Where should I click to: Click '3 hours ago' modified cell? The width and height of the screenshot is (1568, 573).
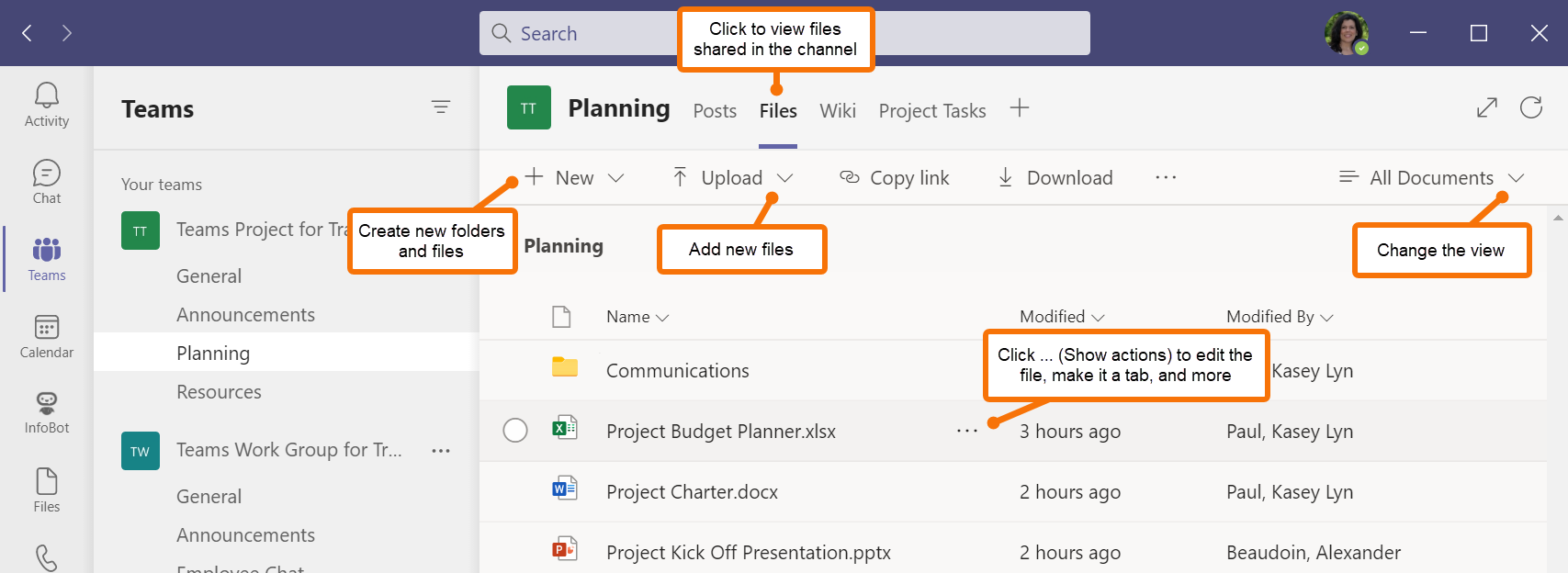[1070, 432]
